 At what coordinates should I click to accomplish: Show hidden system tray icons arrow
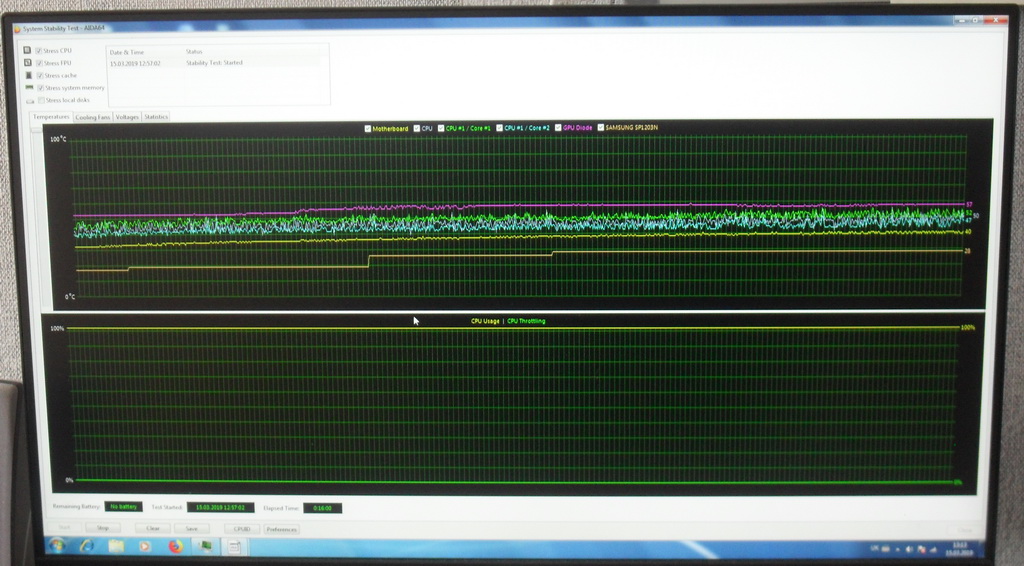click(897, 549)
